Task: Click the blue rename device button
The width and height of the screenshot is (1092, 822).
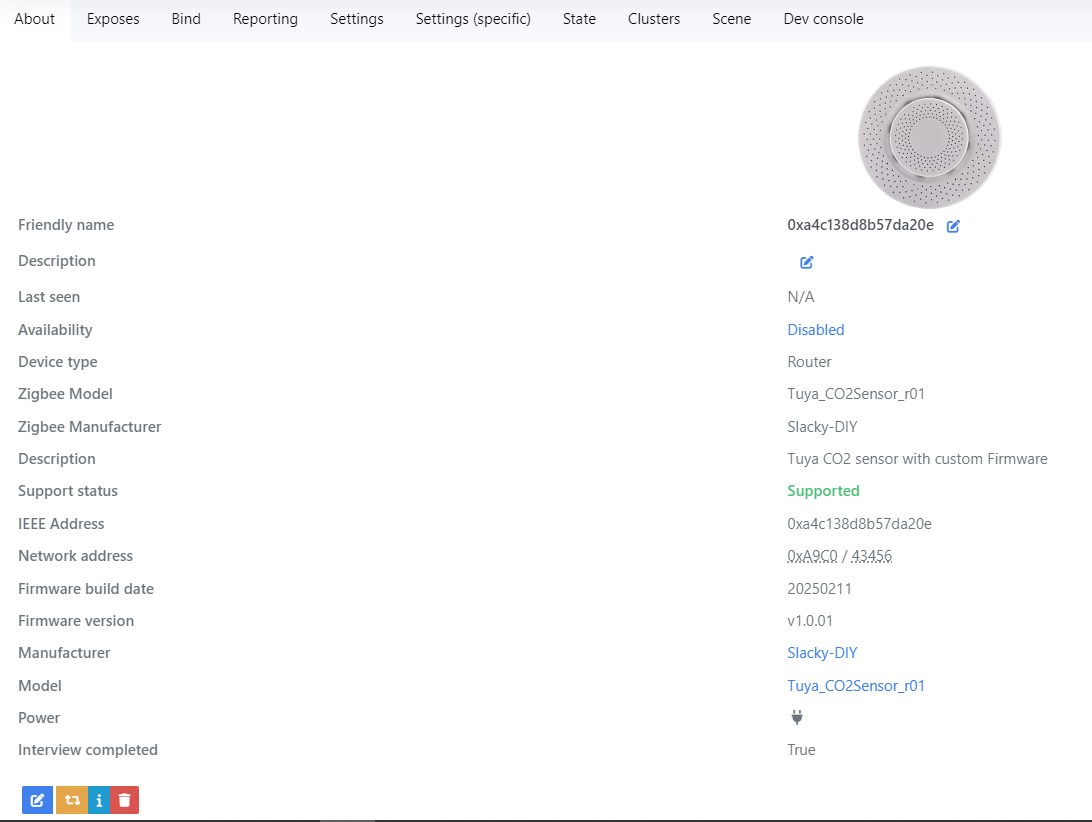Action: [x=38, y=800]
